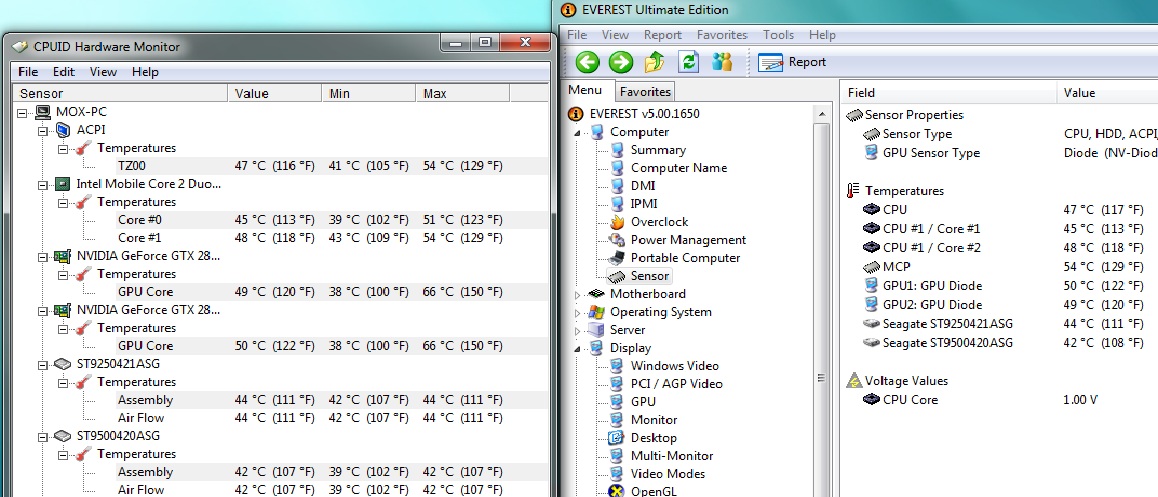Switch to the Favorites tab in EVEREST
This screenshot has width=1158, height=497.
(645, 92)
